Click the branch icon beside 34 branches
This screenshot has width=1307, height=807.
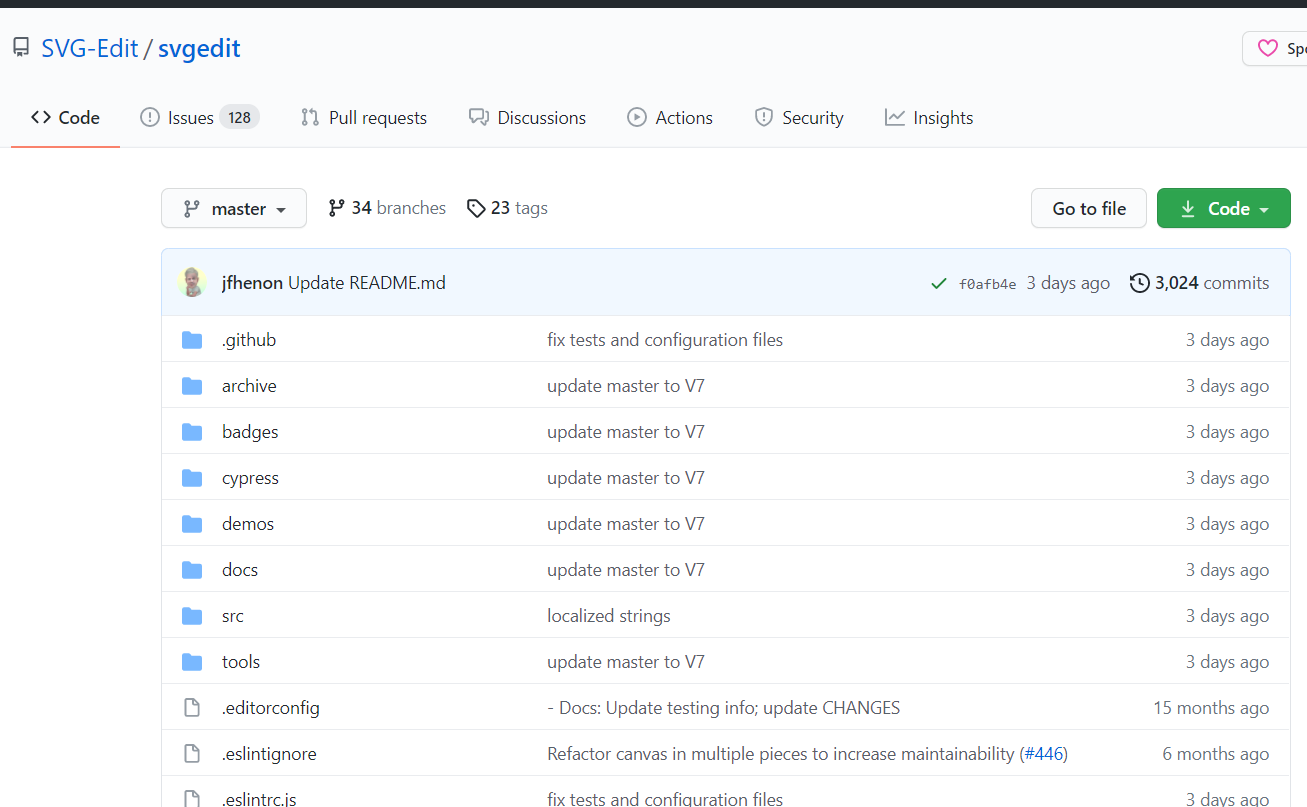(x=337, y=208)
